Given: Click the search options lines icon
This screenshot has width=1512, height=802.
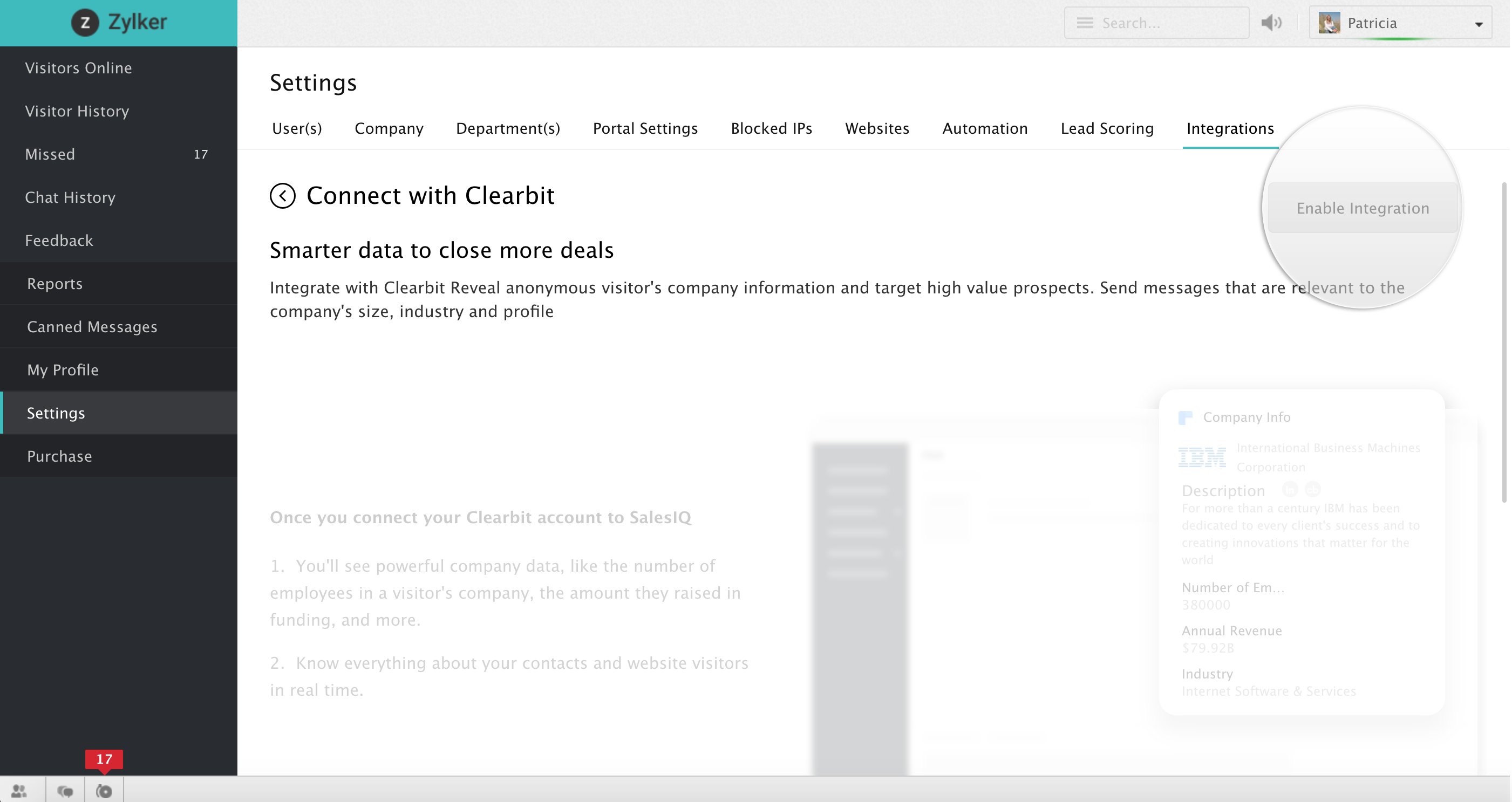Looking at the screenshot, I should click(1085, 23).
